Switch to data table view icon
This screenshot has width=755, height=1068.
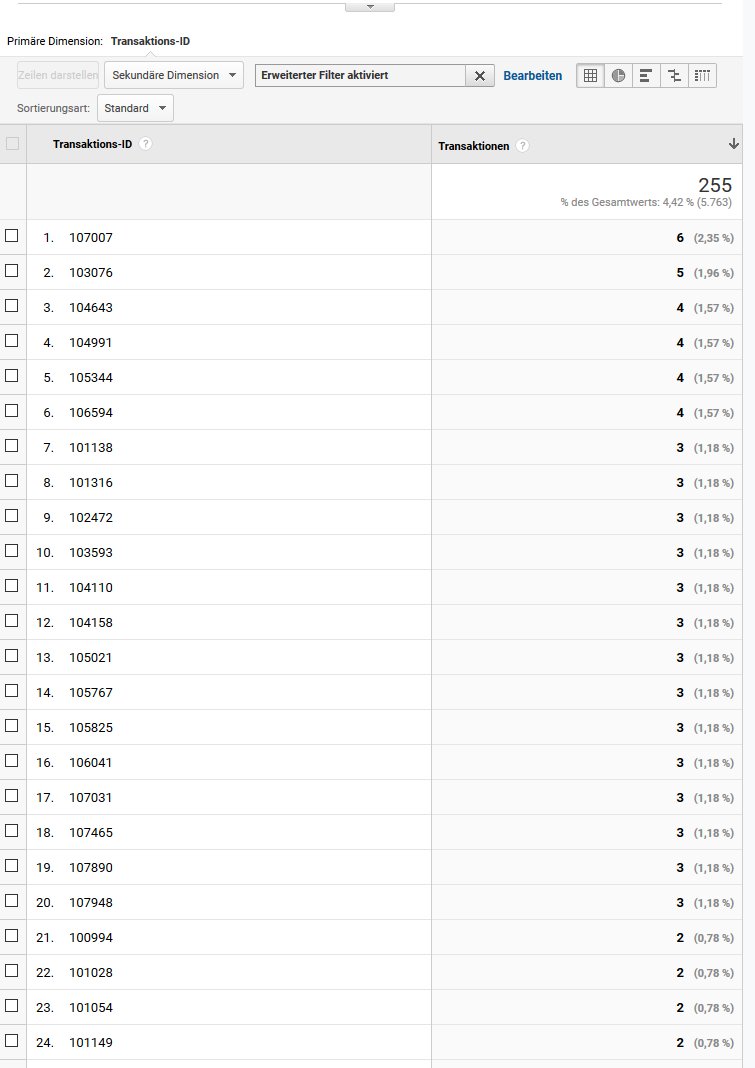(591, 75)
